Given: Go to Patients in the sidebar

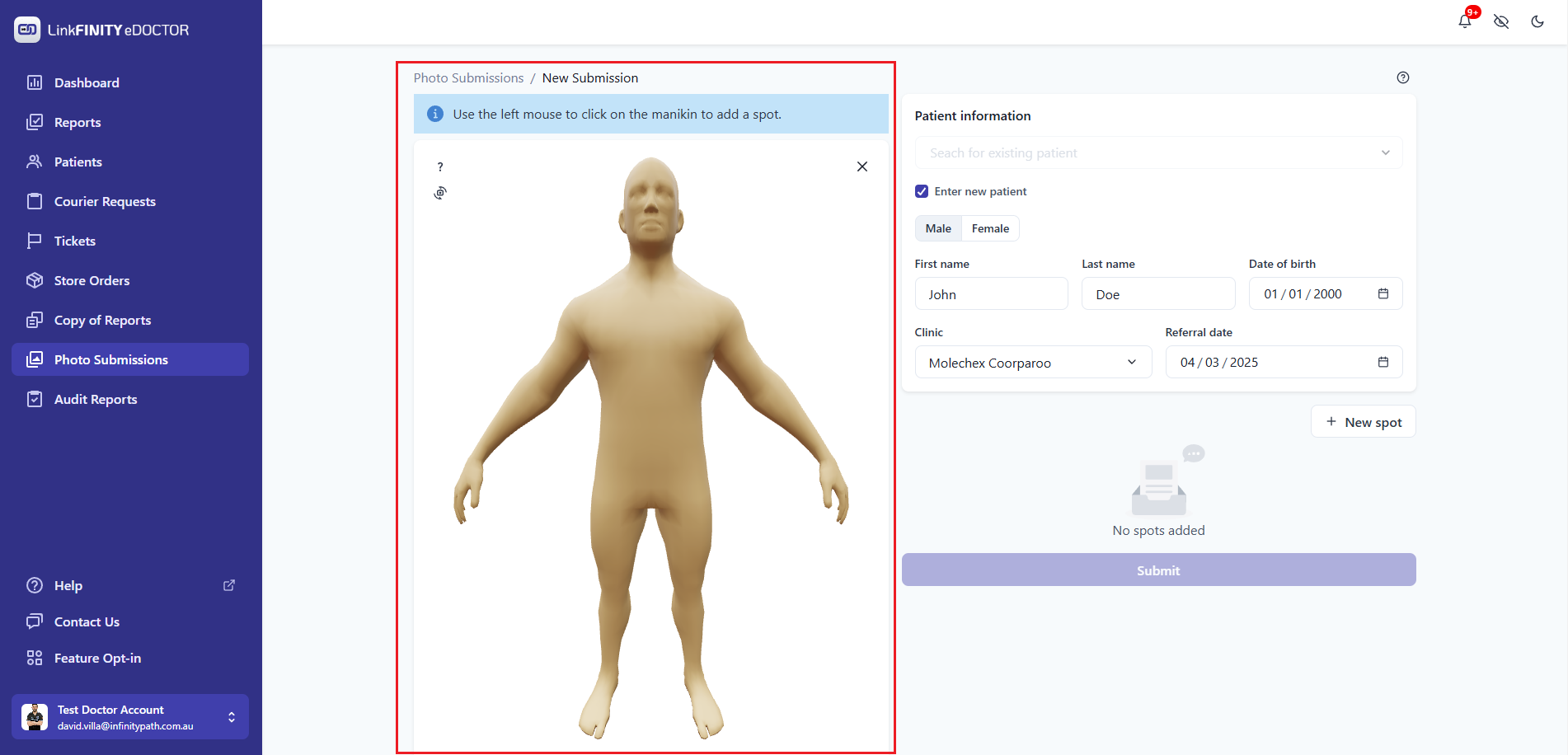Looking at the screenshot, I should [x=78, y=162].
